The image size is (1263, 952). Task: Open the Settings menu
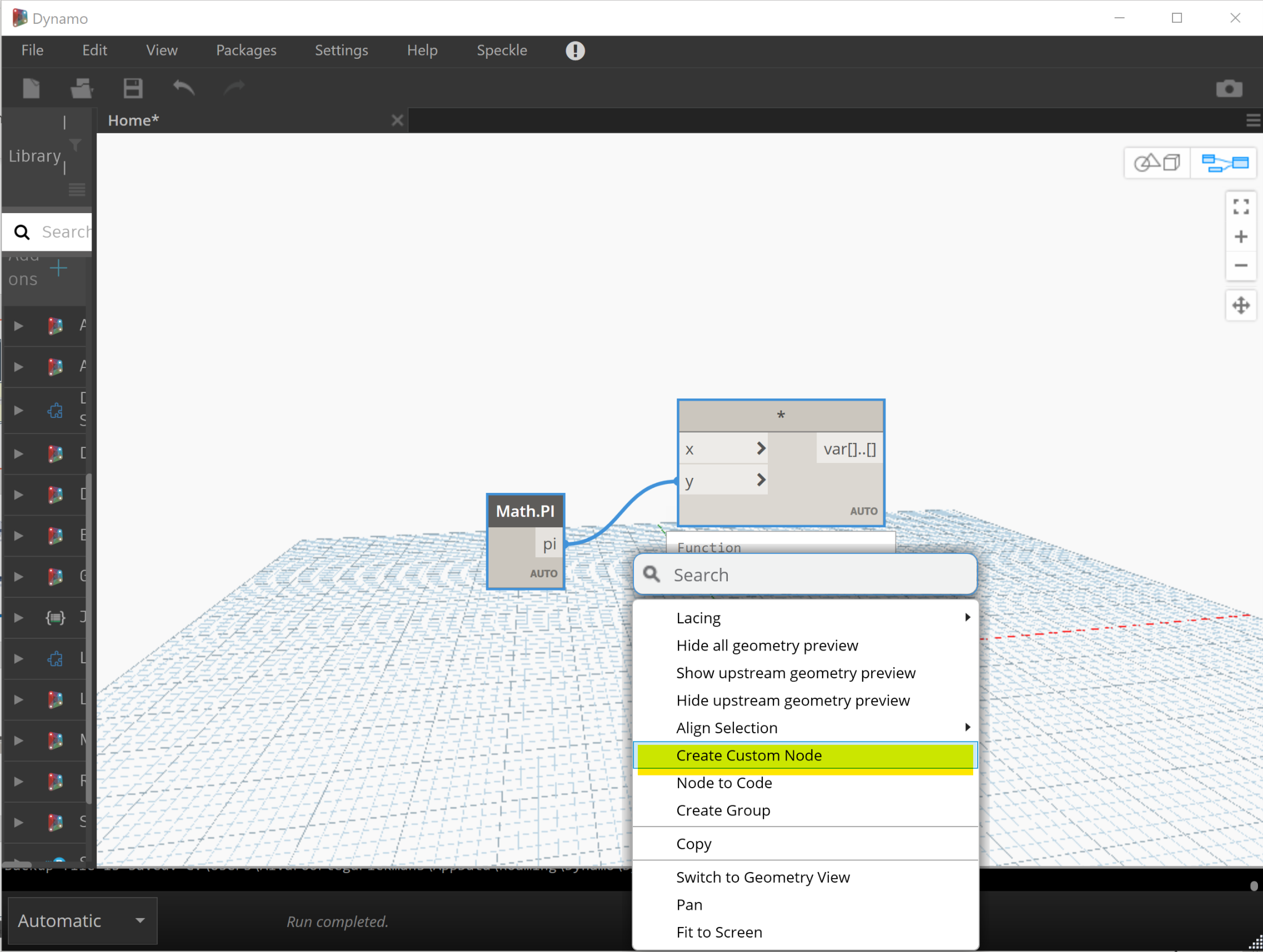(341, 50)
